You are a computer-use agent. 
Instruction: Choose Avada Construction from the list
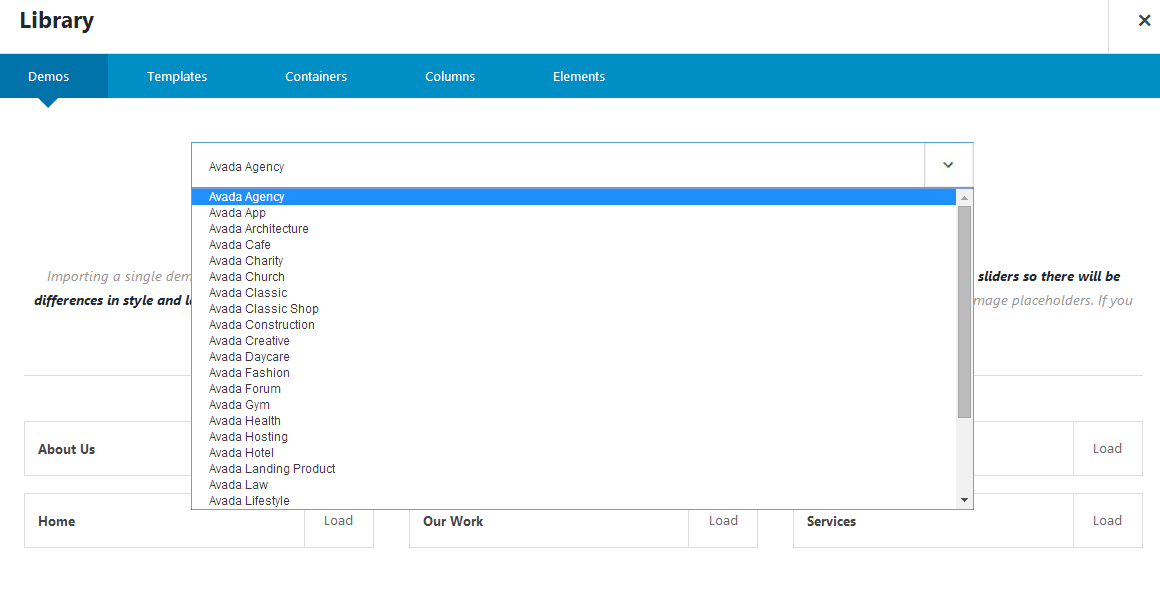pyautogui.click(x=574, y=325)
